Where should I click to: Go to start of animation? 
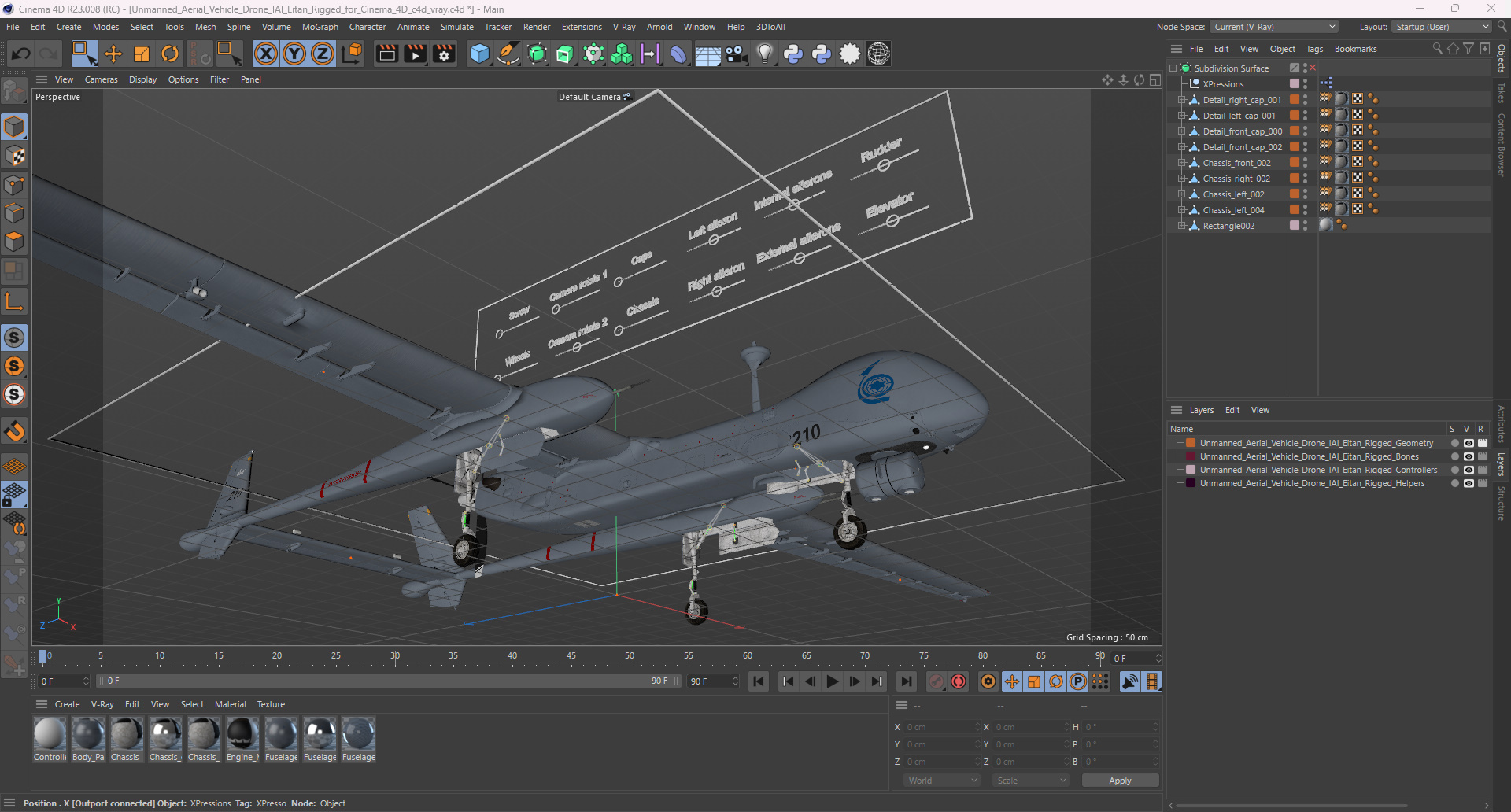coord(759,681)
